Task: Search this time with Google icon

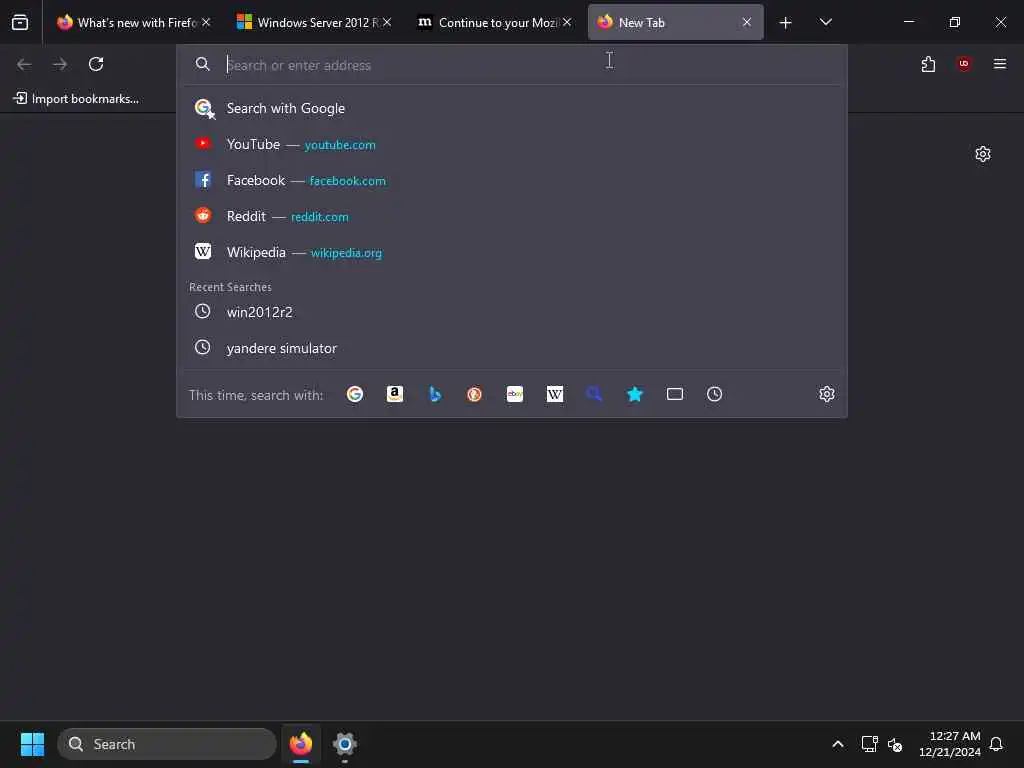Action: 355,394
